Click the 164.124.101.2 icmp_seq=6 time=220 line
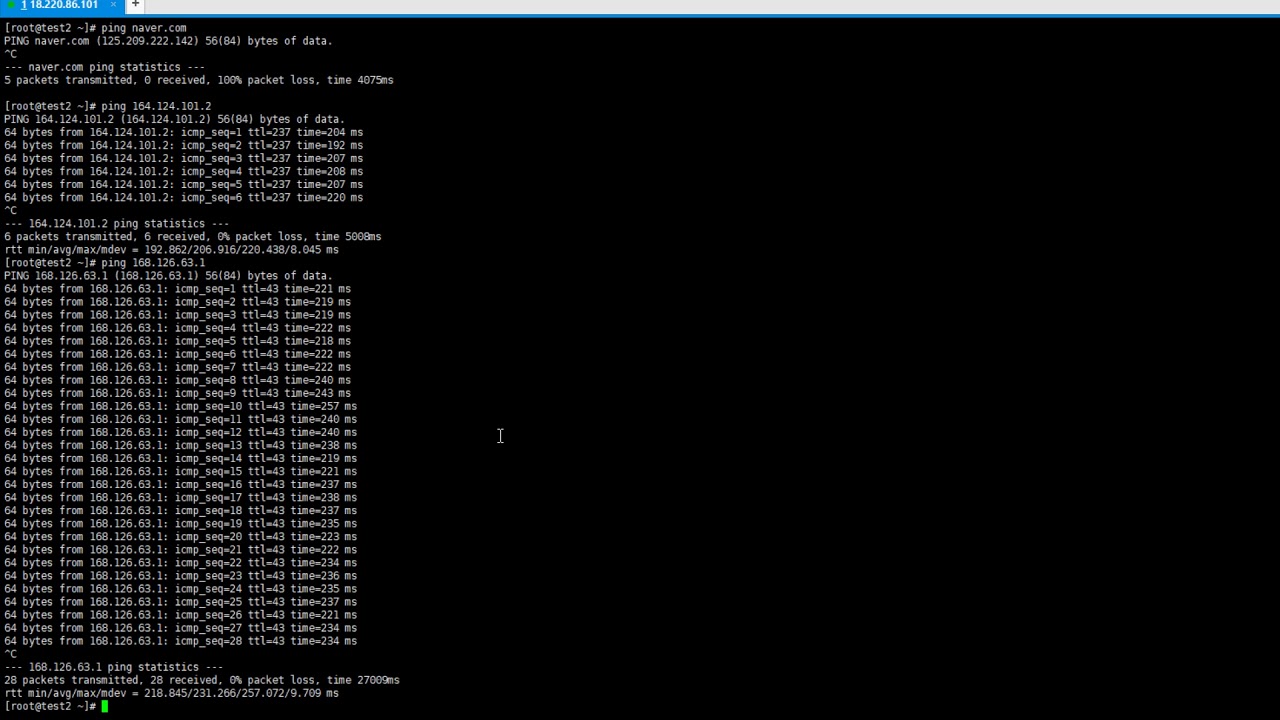Viewport: 1280px width, 720px height. [x=183, y=198]
